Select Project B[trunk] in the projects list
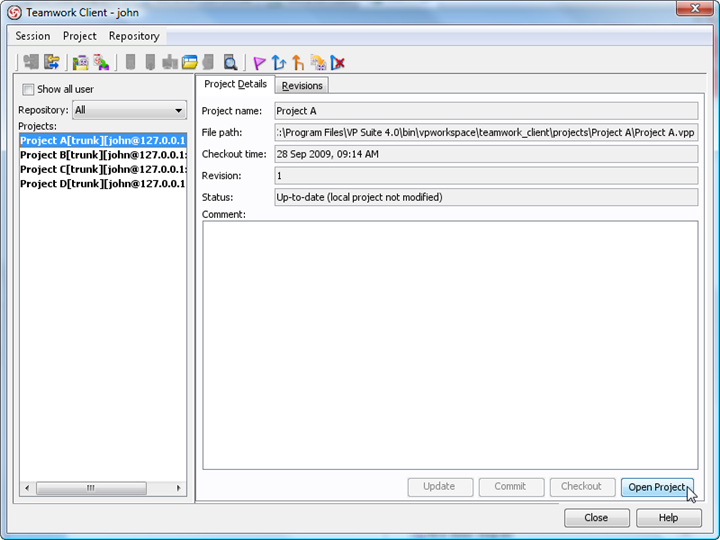This screenshot has height=540, width=720. [103, 155]
